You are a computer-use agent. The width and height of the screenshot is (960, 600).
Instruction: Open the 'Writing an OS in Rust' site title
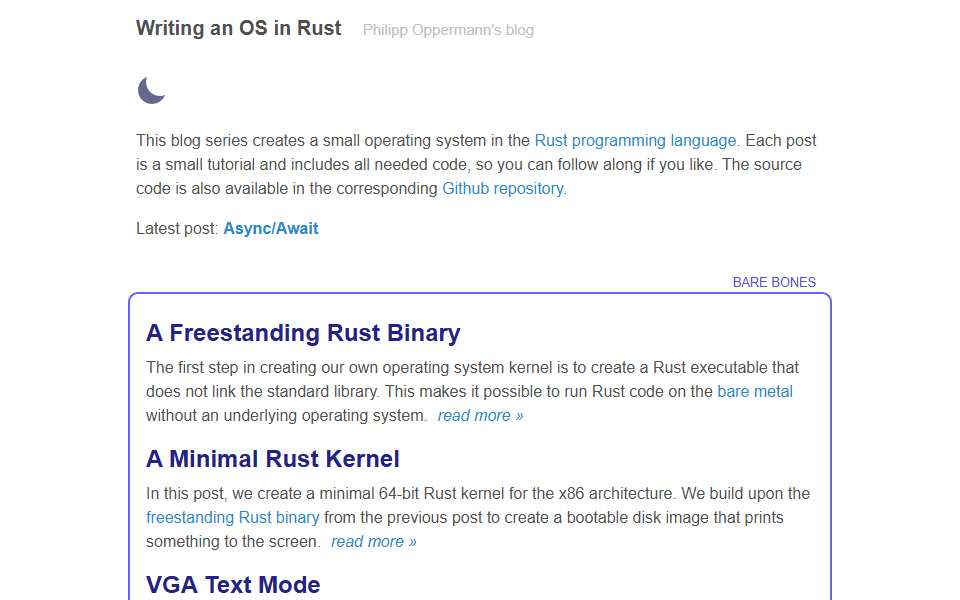pyautogui.click(x=239, y=28)
